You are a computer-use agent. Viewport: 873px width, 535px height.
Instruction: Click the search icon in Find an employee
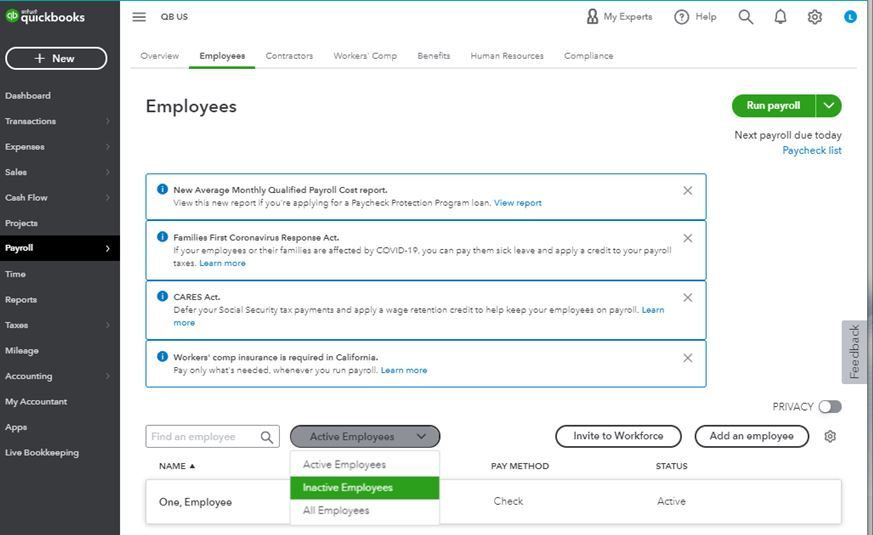[x=267, y=437]
